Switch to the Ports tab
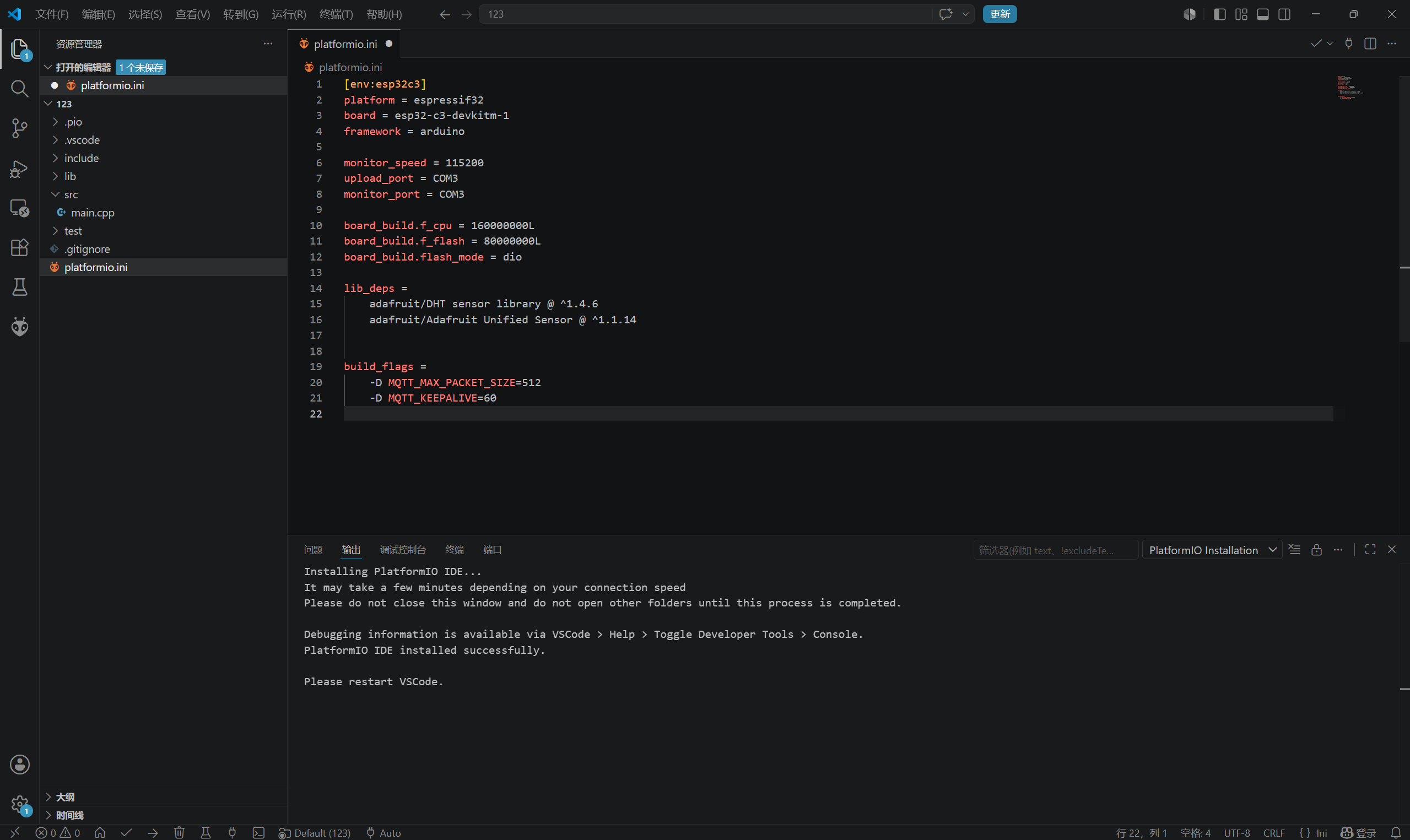This screenshot has width=1410, height=840. tap(493, 550)
